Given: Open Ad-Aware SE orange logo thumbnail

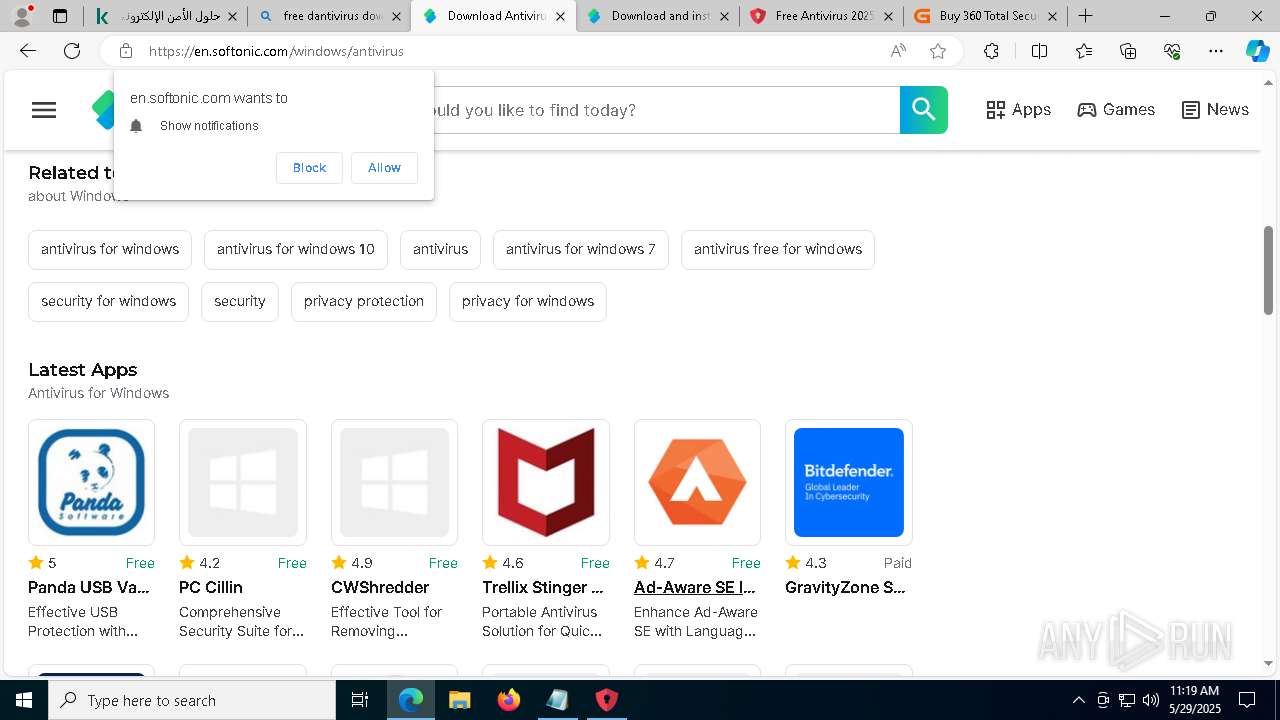Looking at the screenshot, I should tap(697, 482).
